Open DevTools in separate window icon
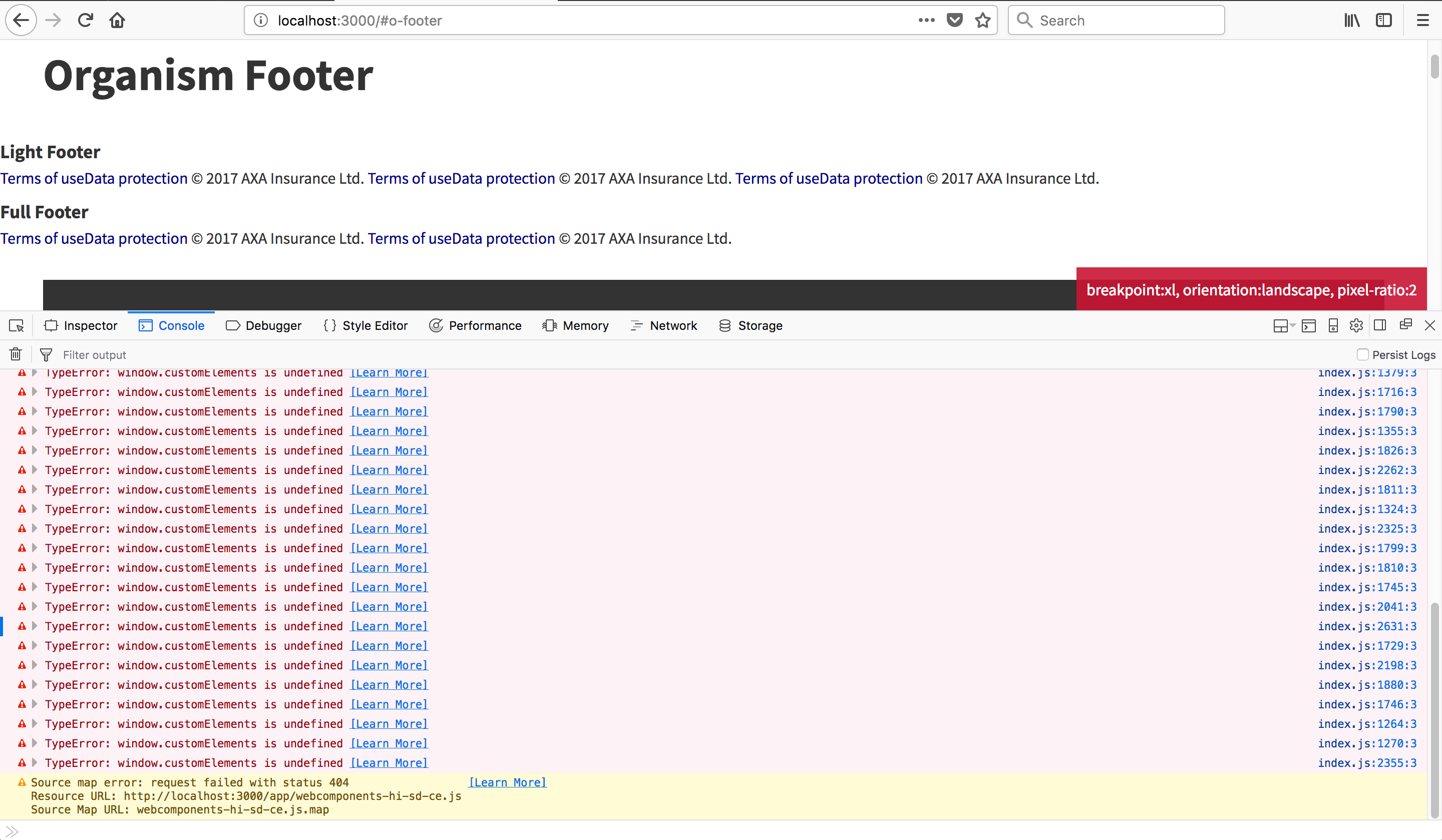This screenshot has width=1442, height=840. coord(1405,325)
